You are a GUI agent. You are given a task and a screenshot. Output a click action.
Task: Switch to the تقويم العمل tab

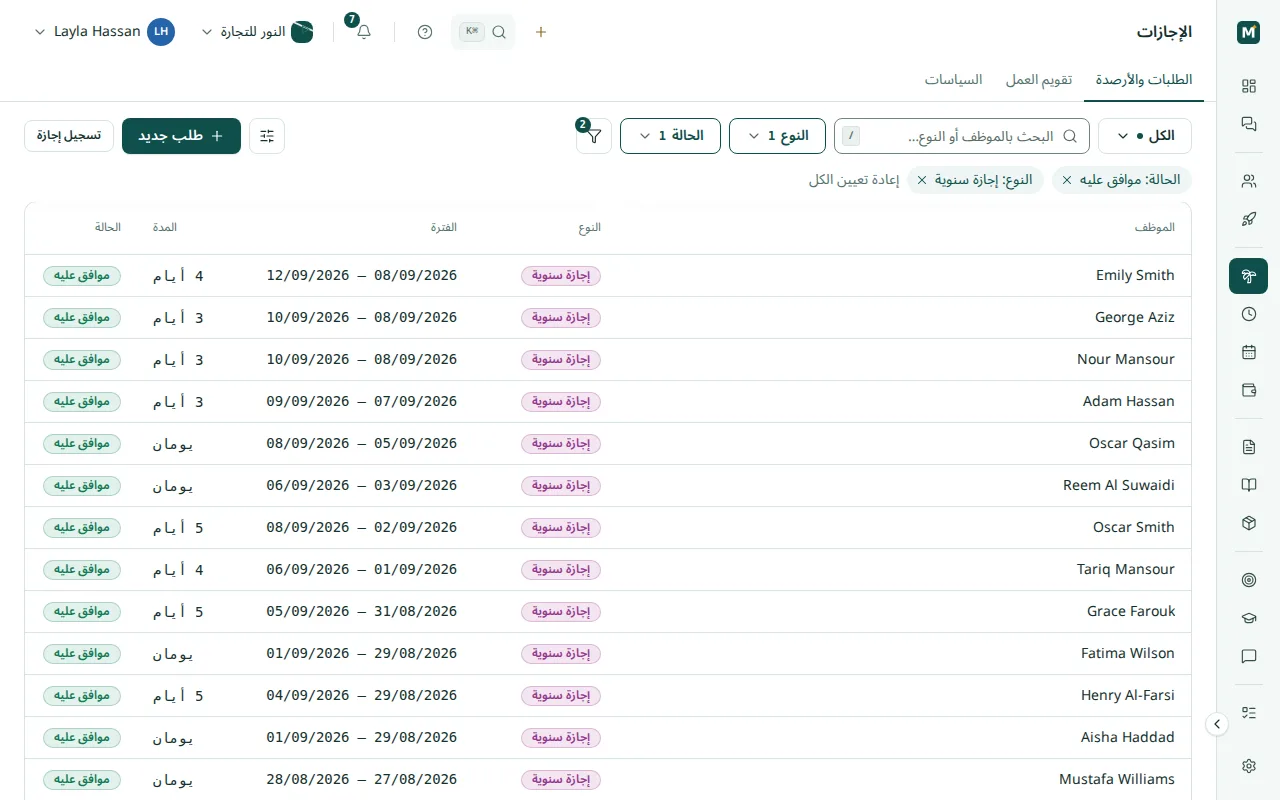1039,80
